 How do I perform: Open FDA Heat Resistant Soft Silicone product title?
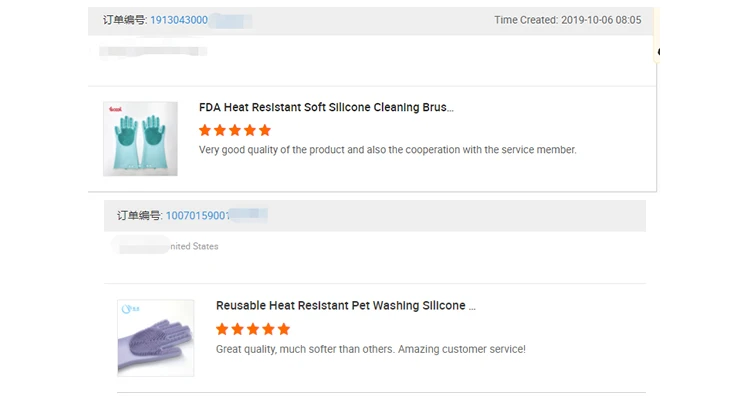tap(326, 107)
